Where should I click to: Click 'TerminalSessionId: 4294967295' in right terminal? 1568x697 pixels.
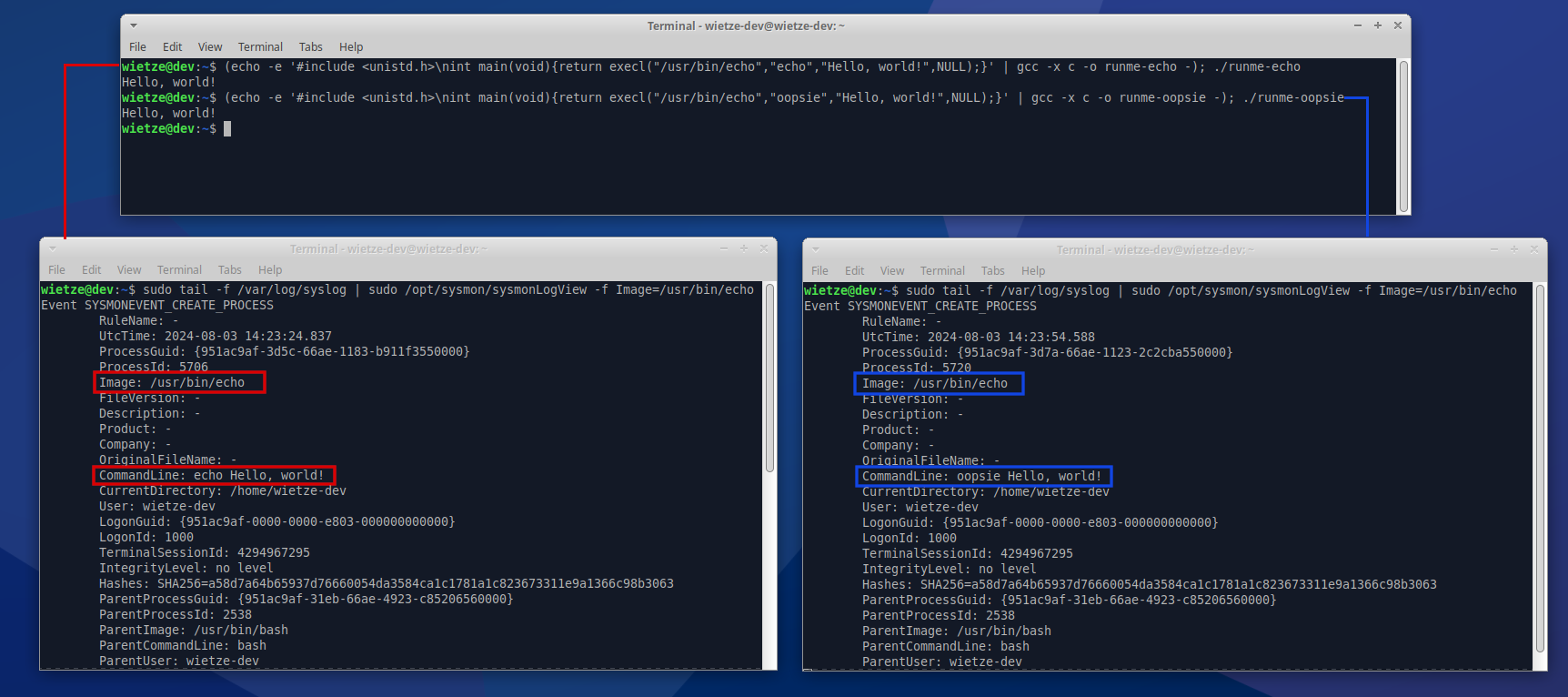tap(968, 554)
